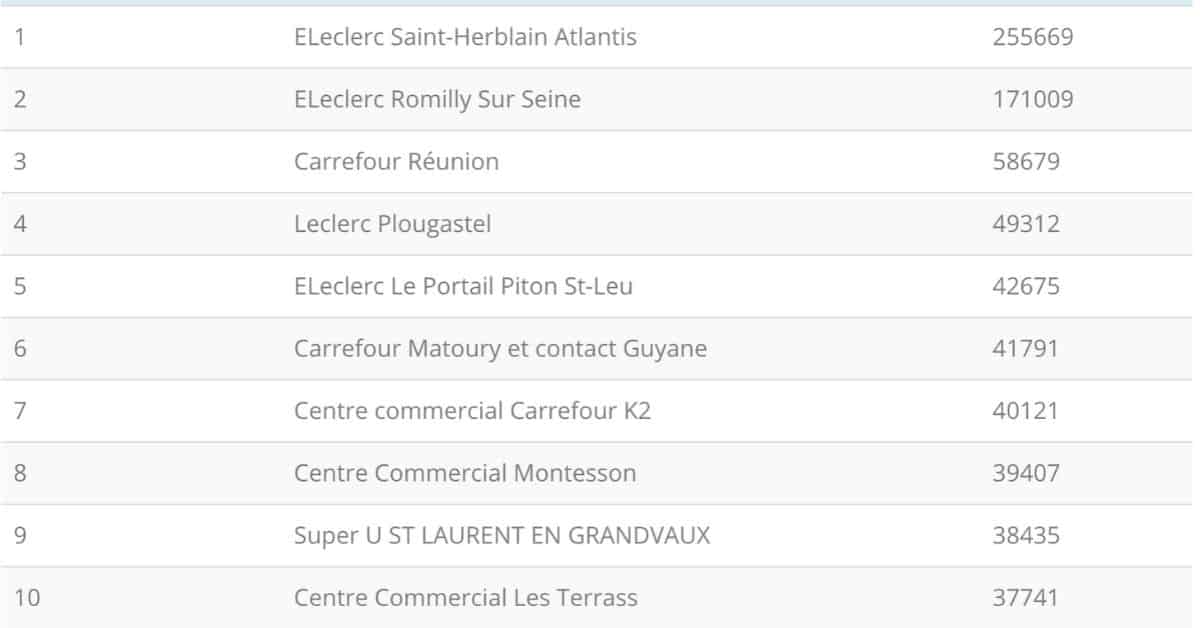
Task: Click the 58679 value cell
Action: tap(1026, 162)
